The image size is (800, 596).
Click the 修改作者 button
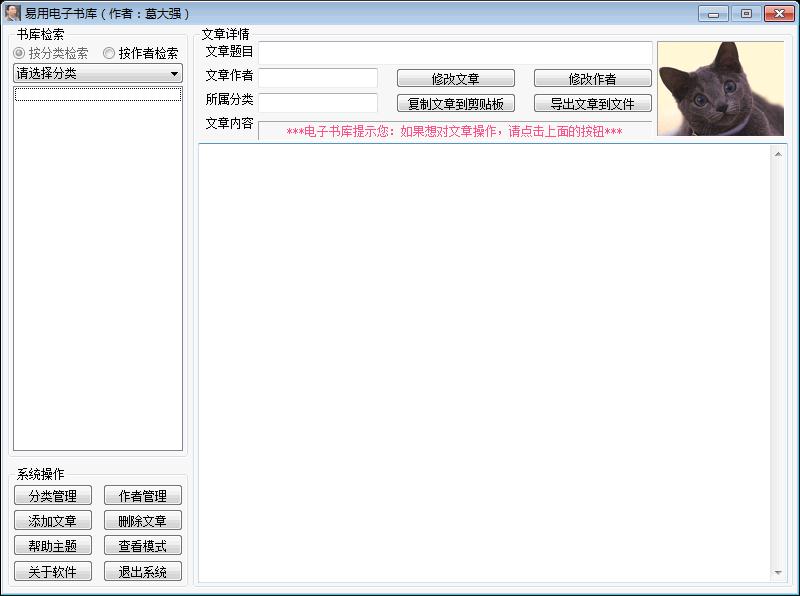point(592,79)
